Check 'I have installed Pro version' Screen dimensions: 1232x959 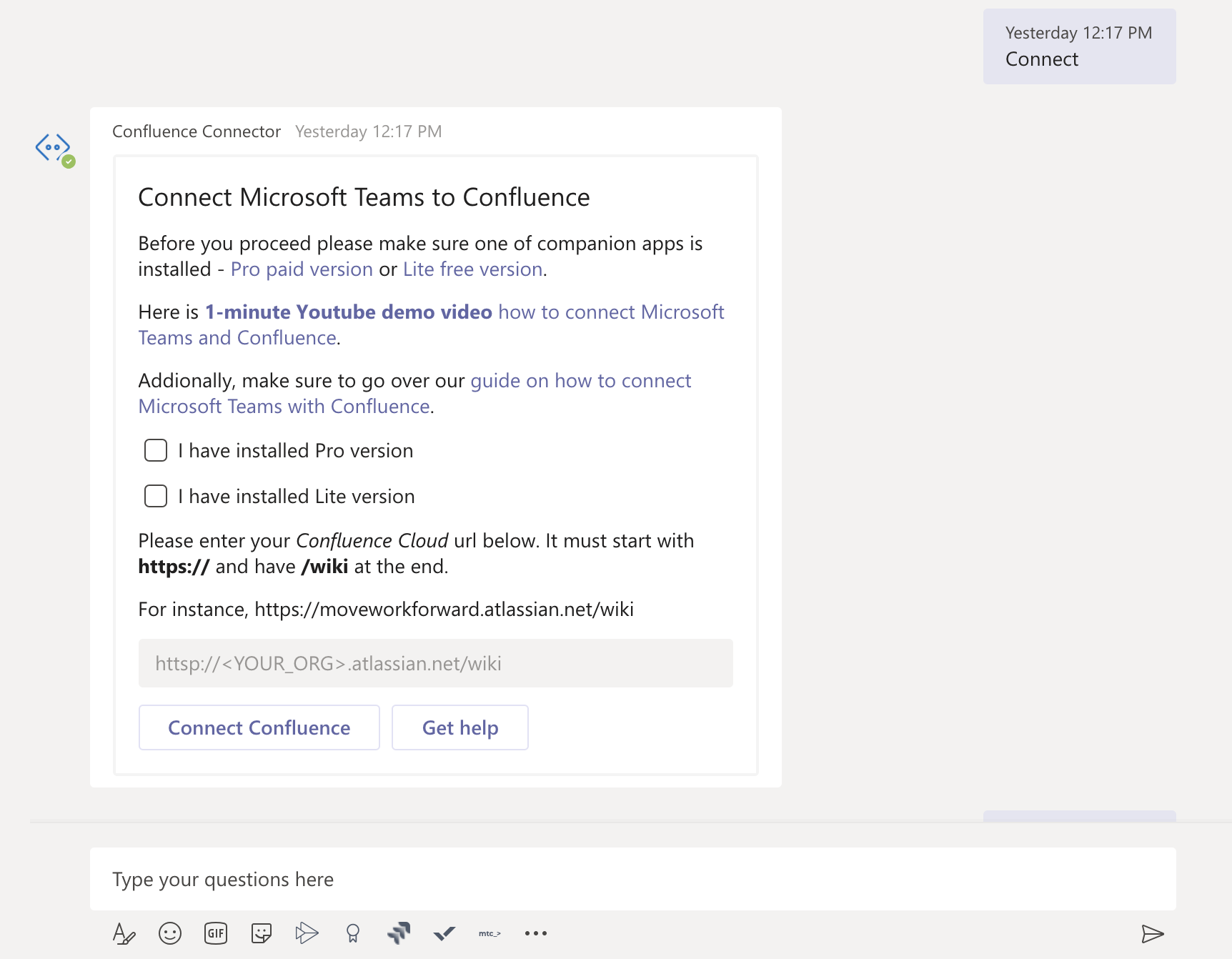(x=154, y=450)
